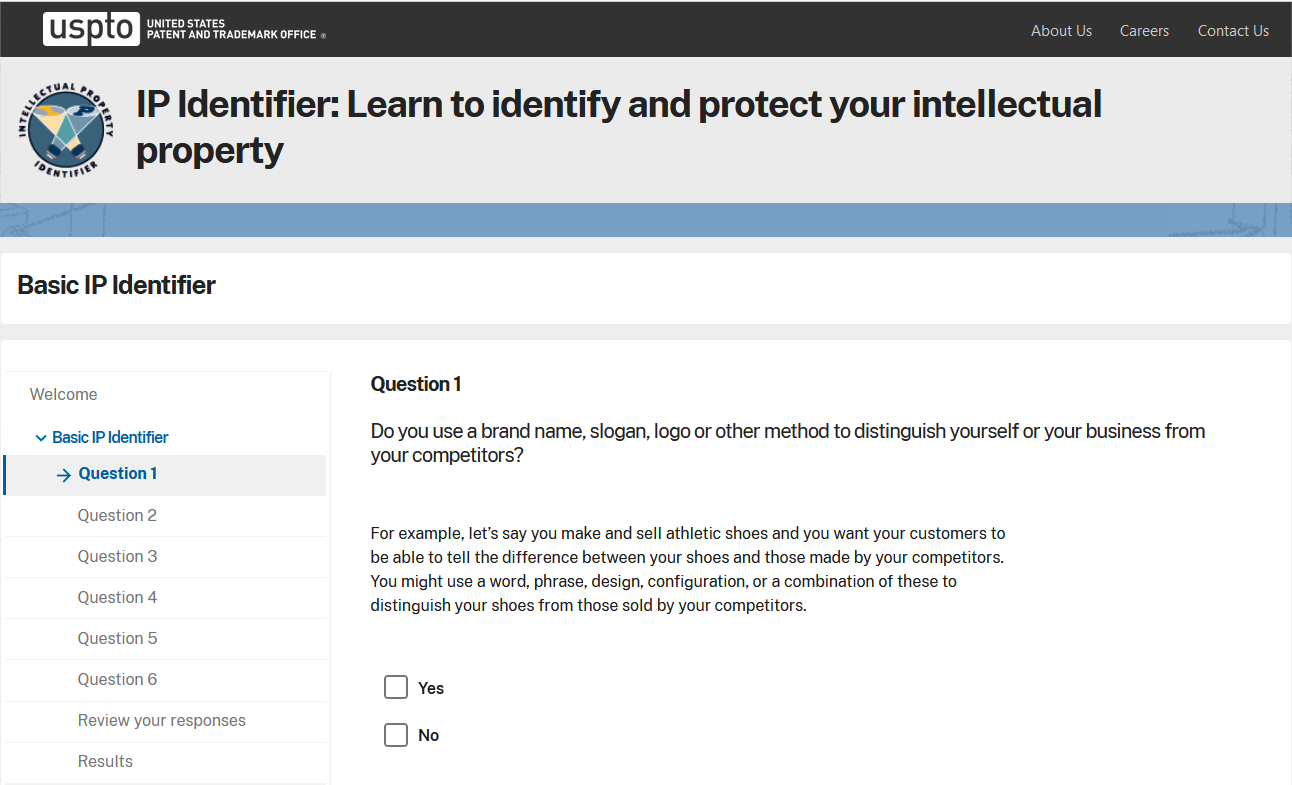1292x785 pixels.
Task: Check the Yes checkbox
Action: click(x=396, y=687)
